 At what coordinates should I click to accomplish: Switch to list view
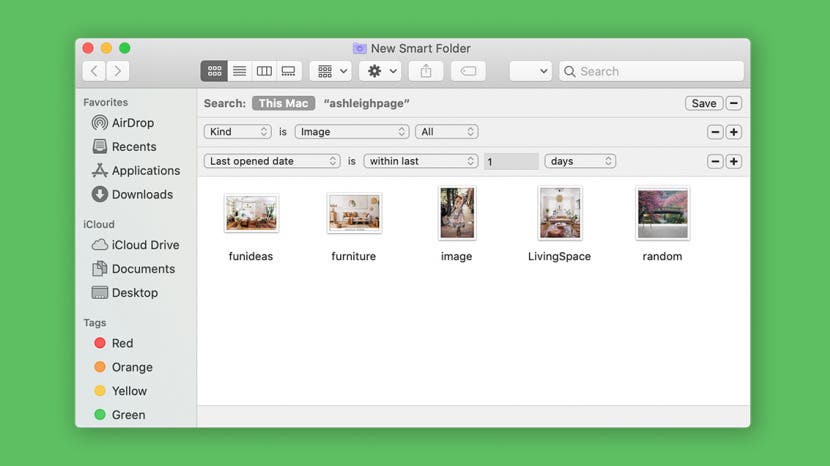coord(239,71)
